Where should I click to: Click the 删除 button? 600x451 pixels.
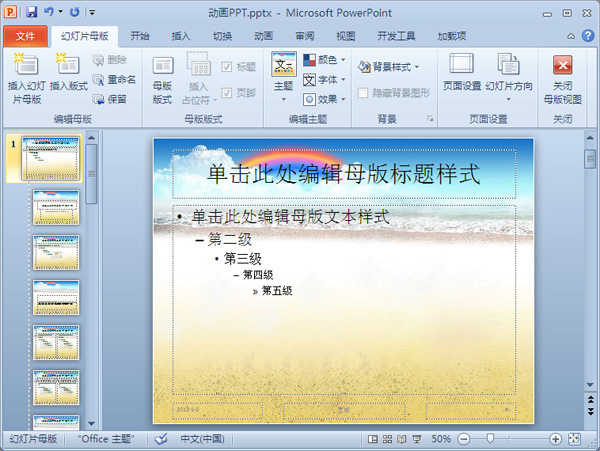pos(109,60)
